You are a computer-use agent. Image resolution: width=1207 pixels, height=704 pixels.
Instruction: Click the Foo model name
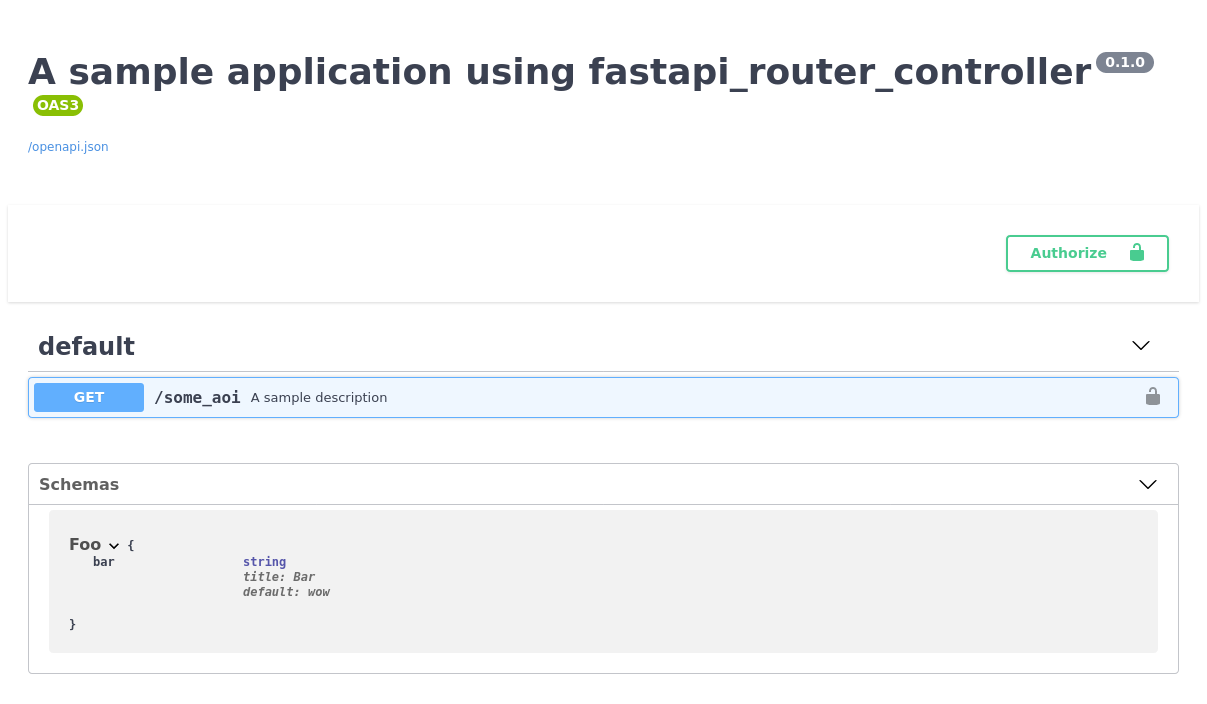click(x=85, y=544)
